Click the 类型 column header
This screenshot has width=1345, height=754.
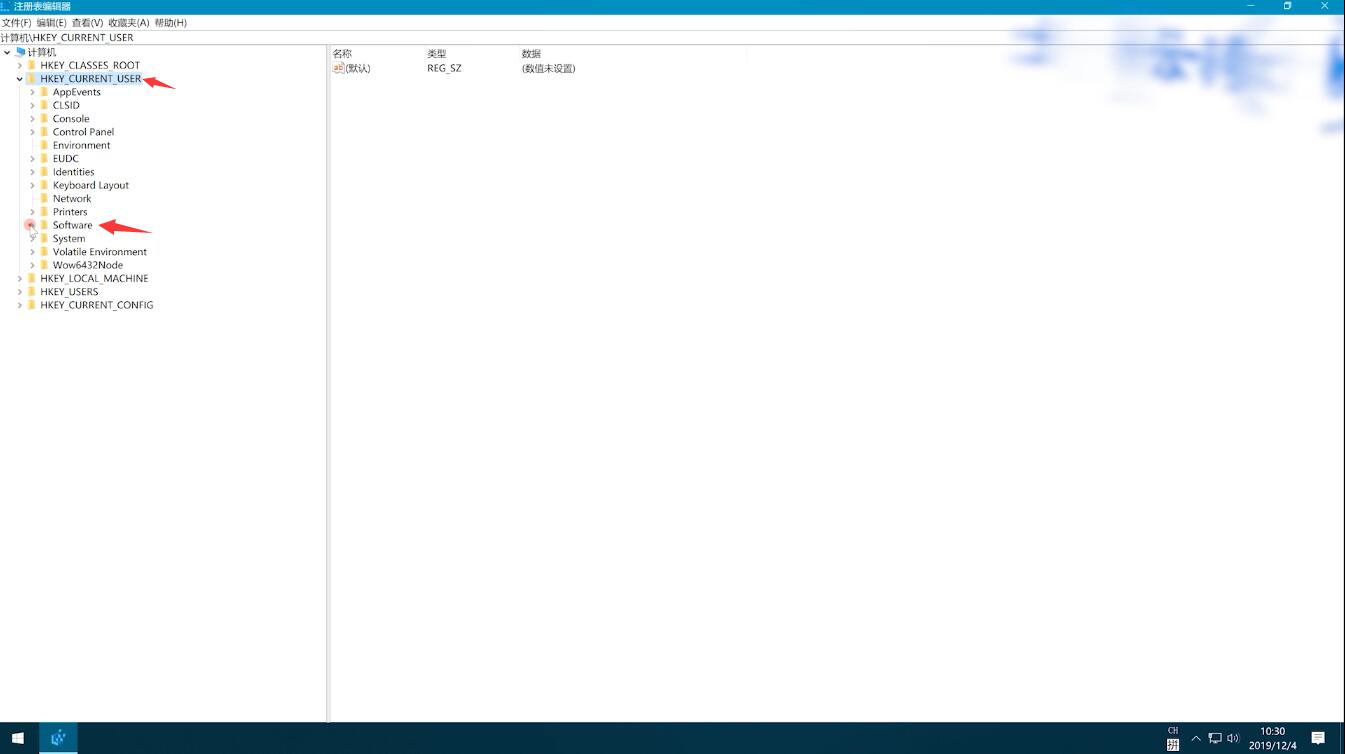[437, 53]
